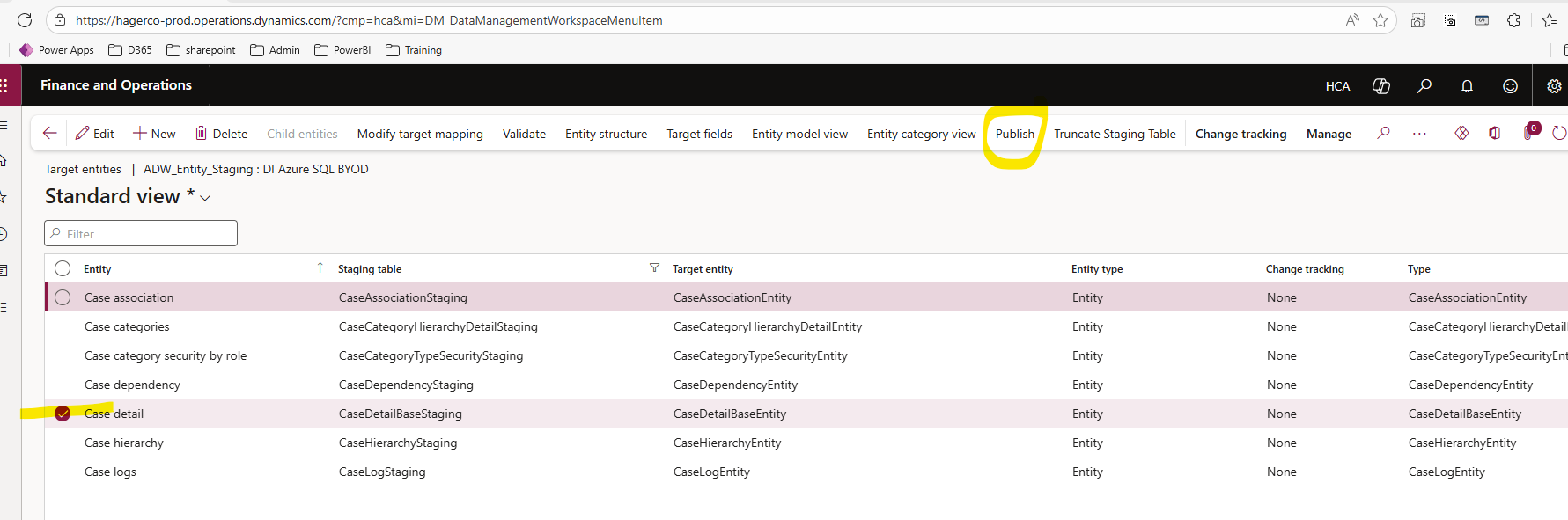Click the Change tracking column header
The height and width of the screenshot is (520, 1568).
point(1305,269)
